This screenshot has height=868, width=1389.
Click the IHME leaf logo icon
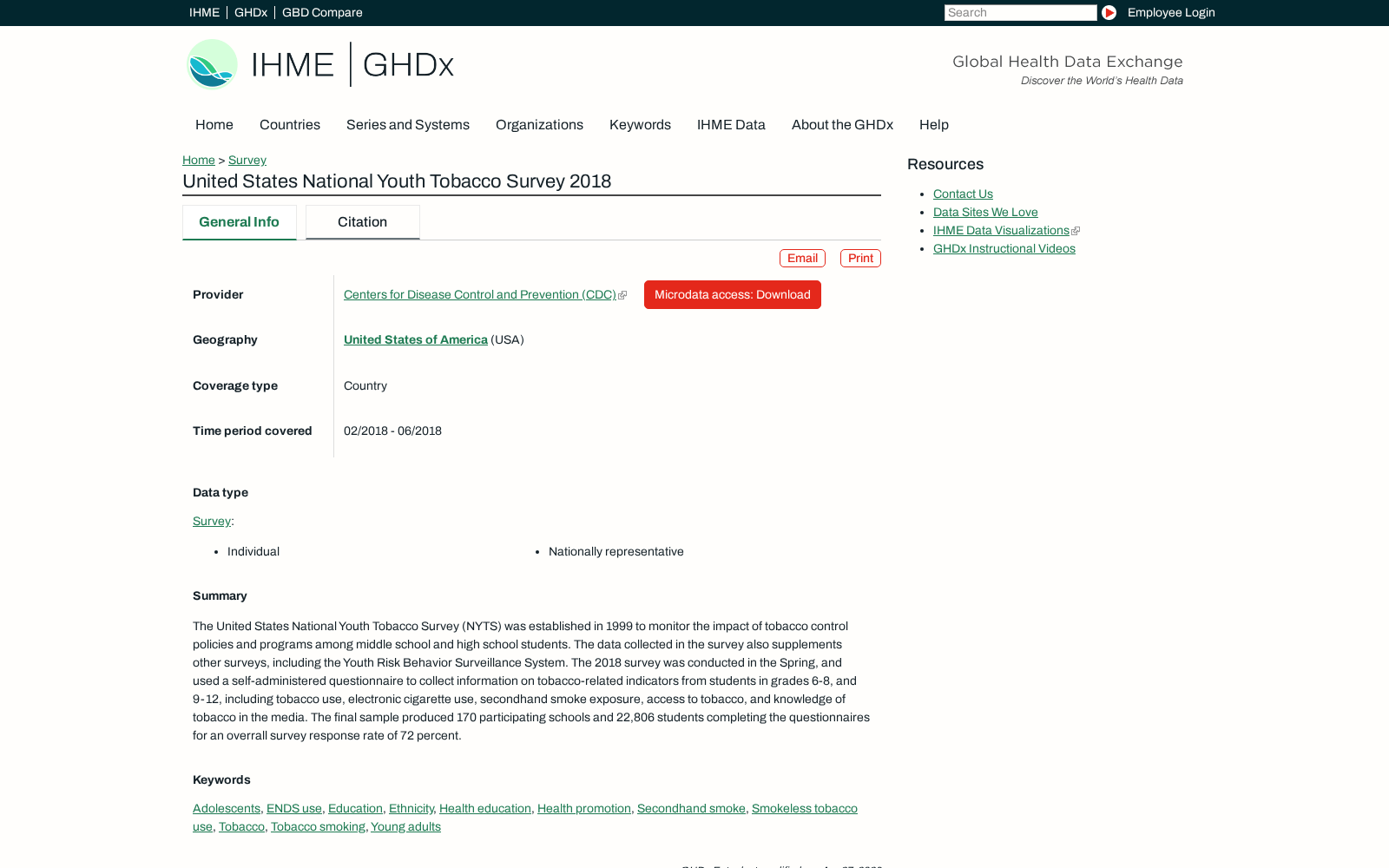tap(213, 64)
